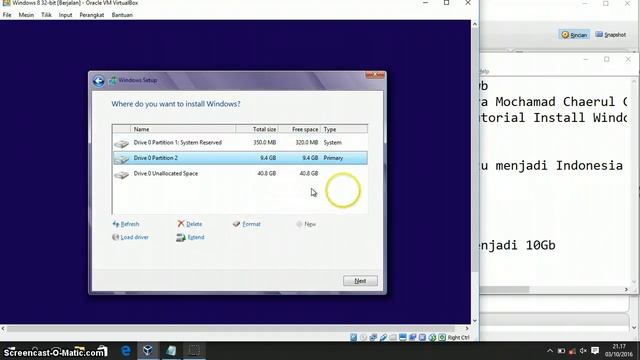The height and width of the screenshot is (360, 640).
Task: Click the USB status icon in VirtualBox
Action: click(x=383, y=338)
